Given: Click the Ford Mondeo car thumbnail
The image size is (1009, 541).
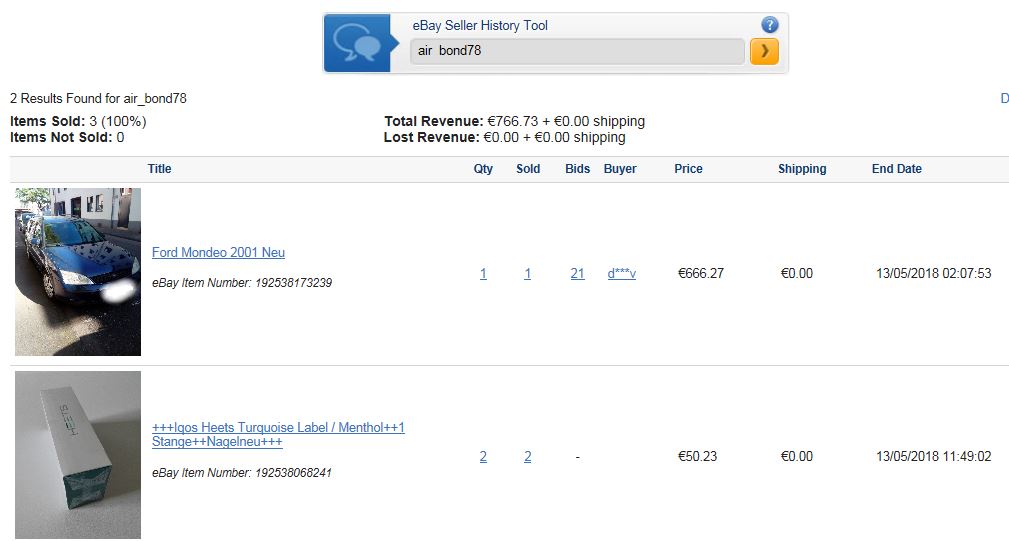Looking at the screenshot, I should (78, 271).
